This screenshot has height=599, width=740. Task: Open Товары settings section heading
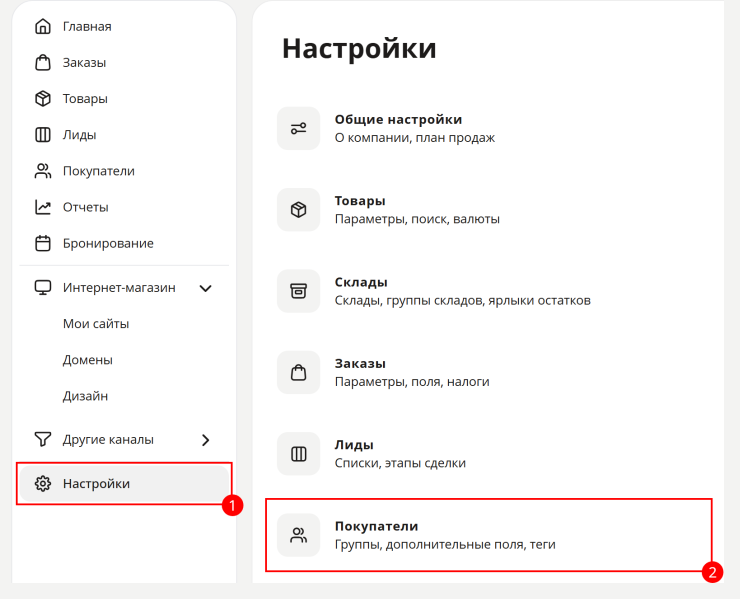pyautogui.click(x=360, y=201)
